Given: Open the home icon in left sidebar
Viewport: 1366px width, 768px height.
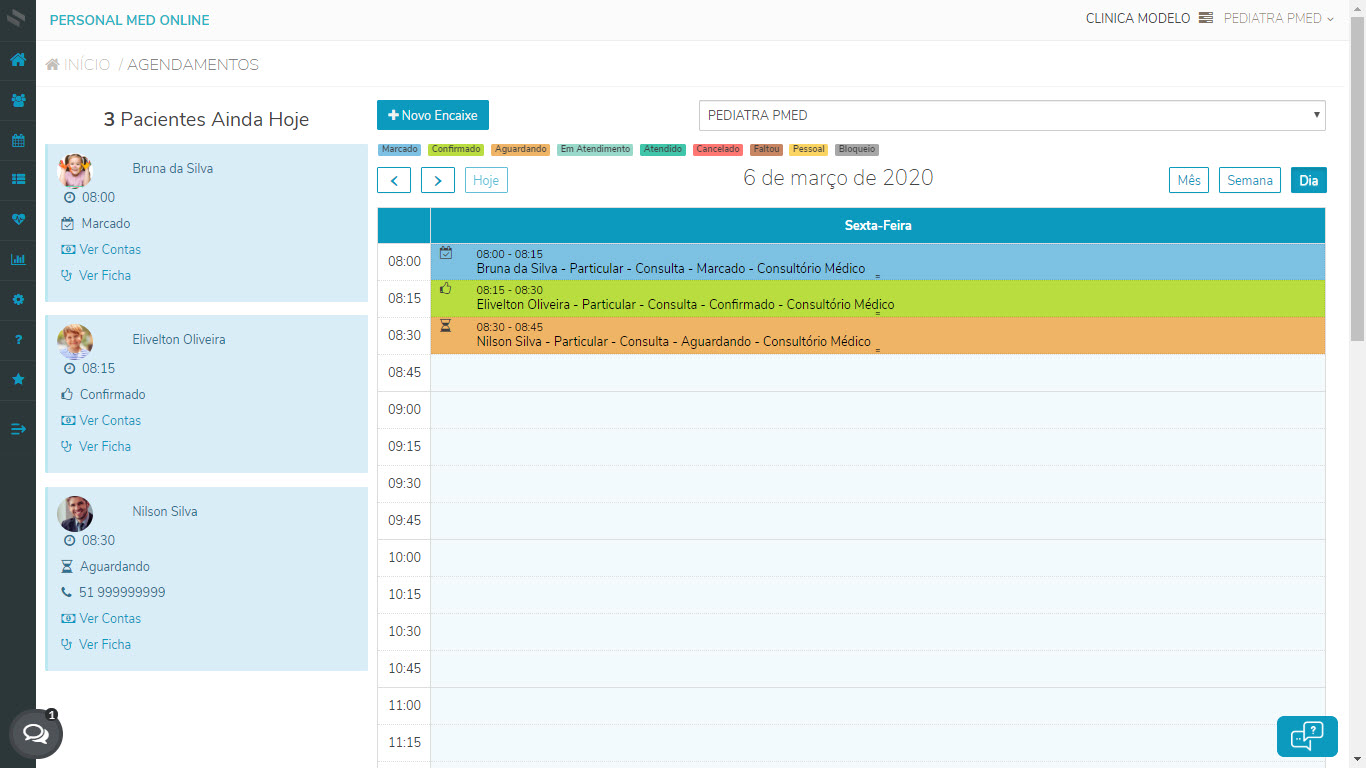Looking at the screenshot, I should (18, 59).
